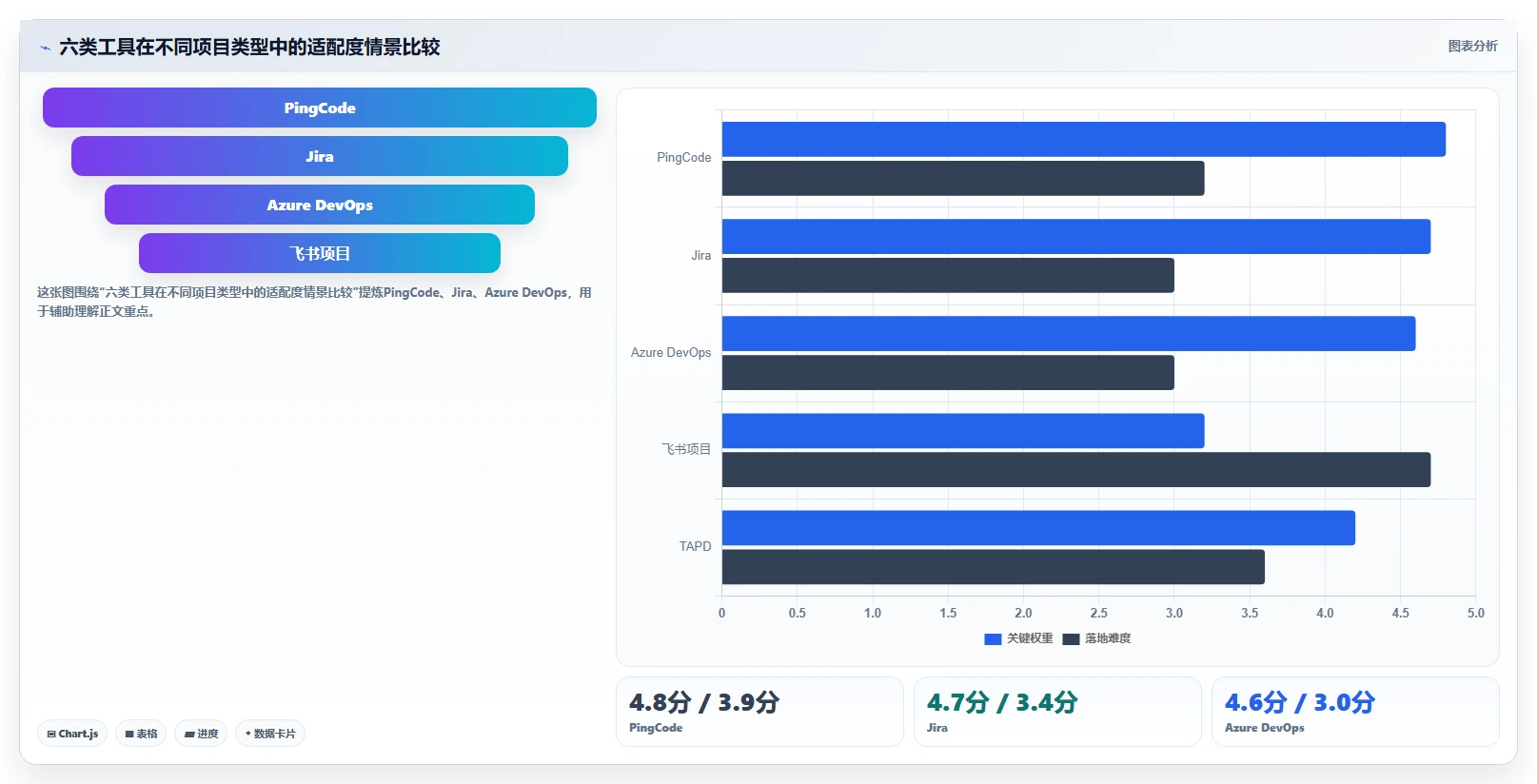
Task: Click the 图表分析 label at top right
Action: [x=1472, y=46]
